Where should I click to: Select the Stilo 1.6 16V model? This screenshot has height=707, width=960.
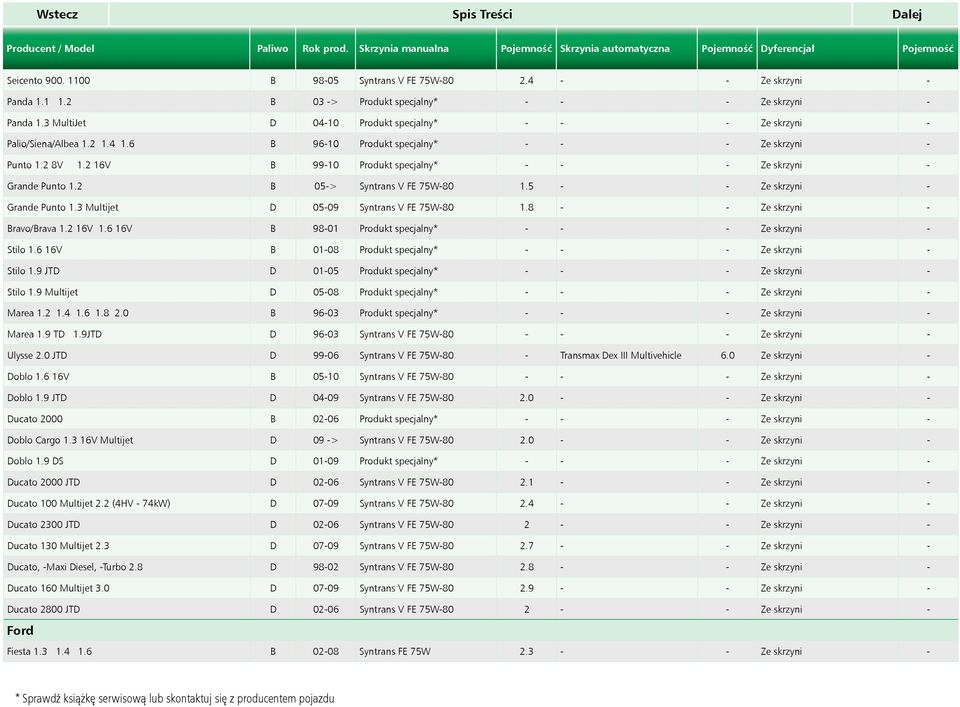pos(34,250)
